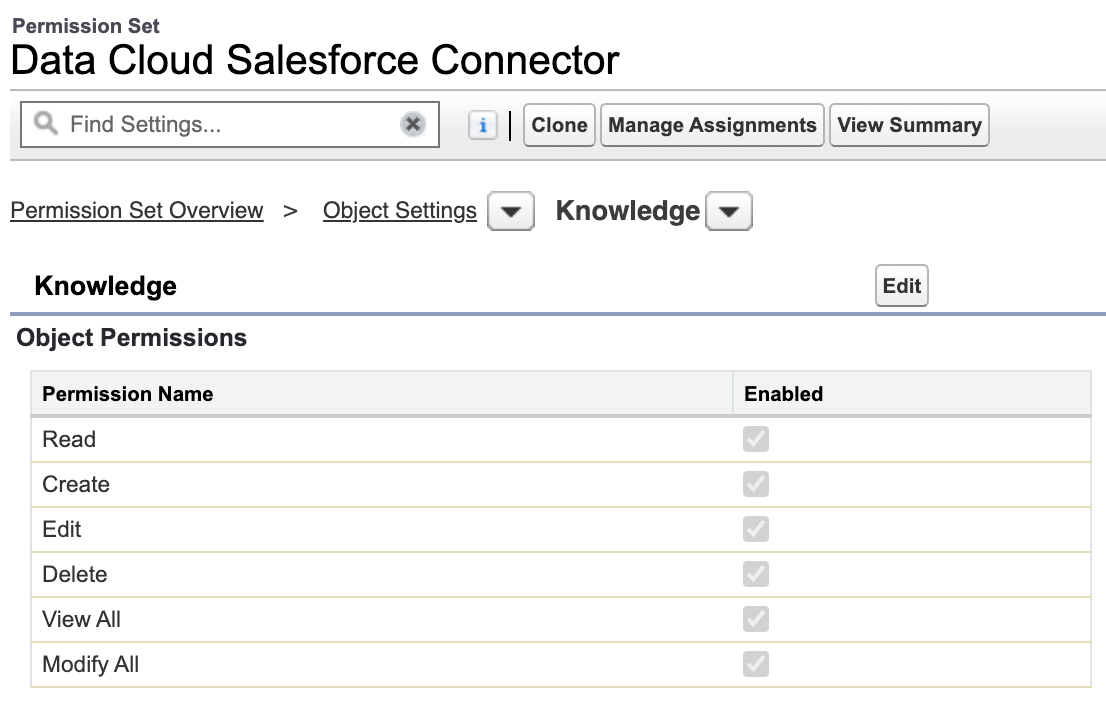1106x708 pixels.
Task: Toggle the Modify All permission checkbox
Action: (755, 664)
